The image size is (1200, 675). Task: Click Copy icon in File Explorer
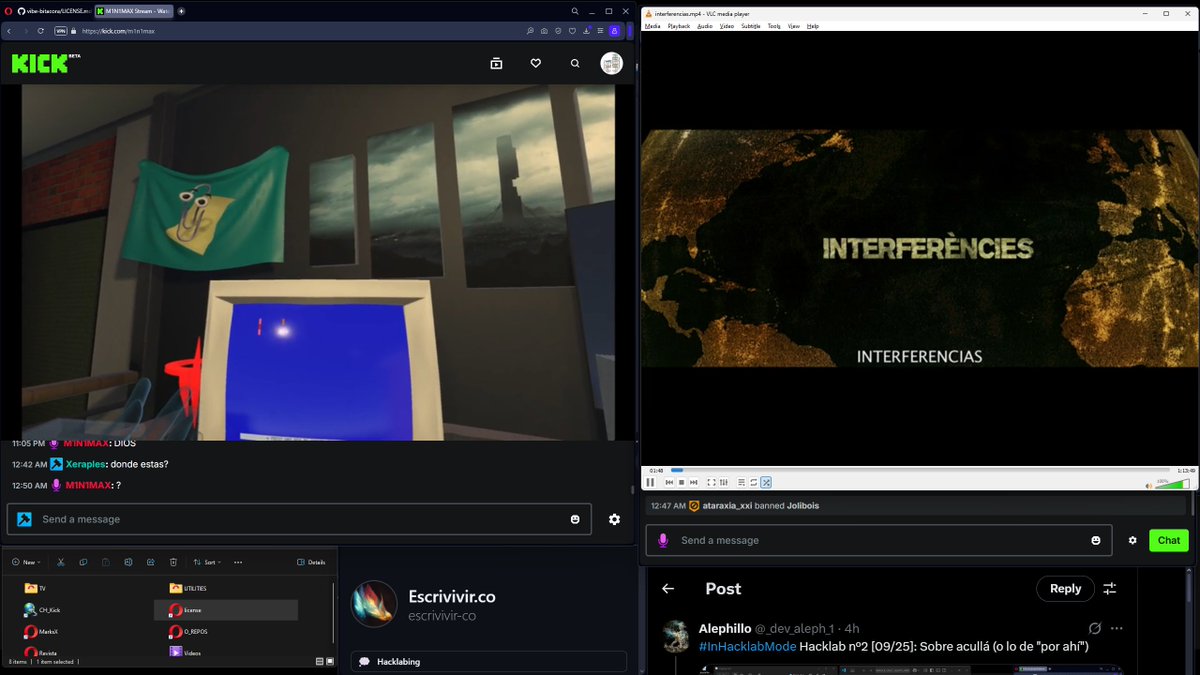pyautogui.click(x=83, y=562)
